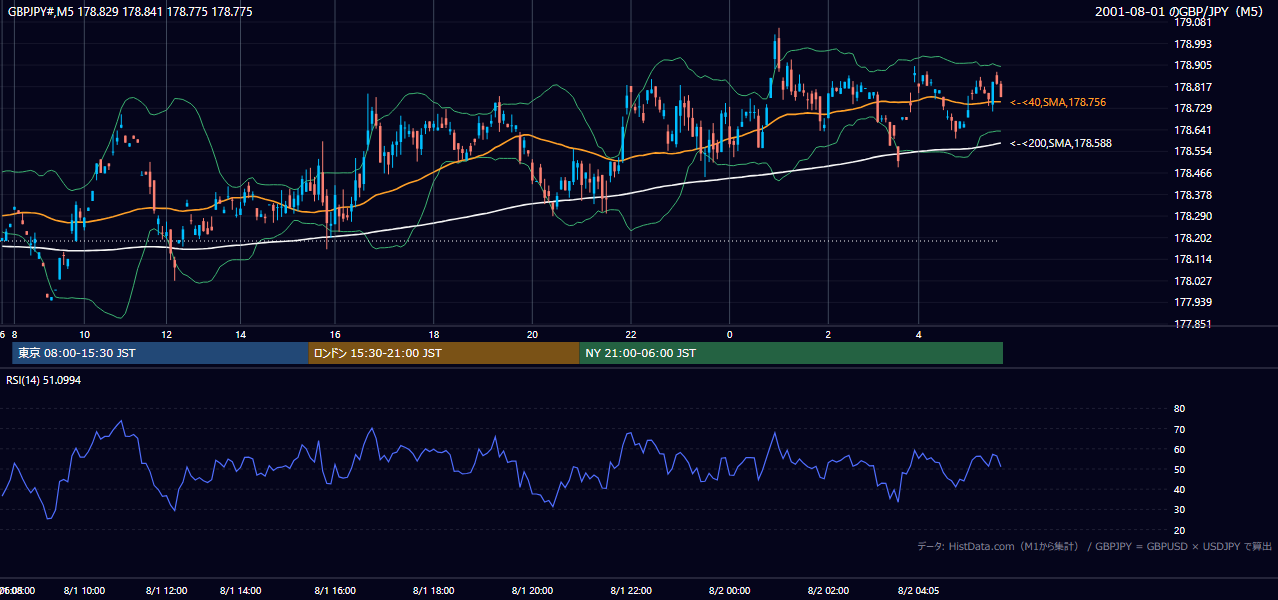The width and height of the screenshot is (1278, 600).
Task: Click price axis label 177.939
Action: (x=1192, y=302)
